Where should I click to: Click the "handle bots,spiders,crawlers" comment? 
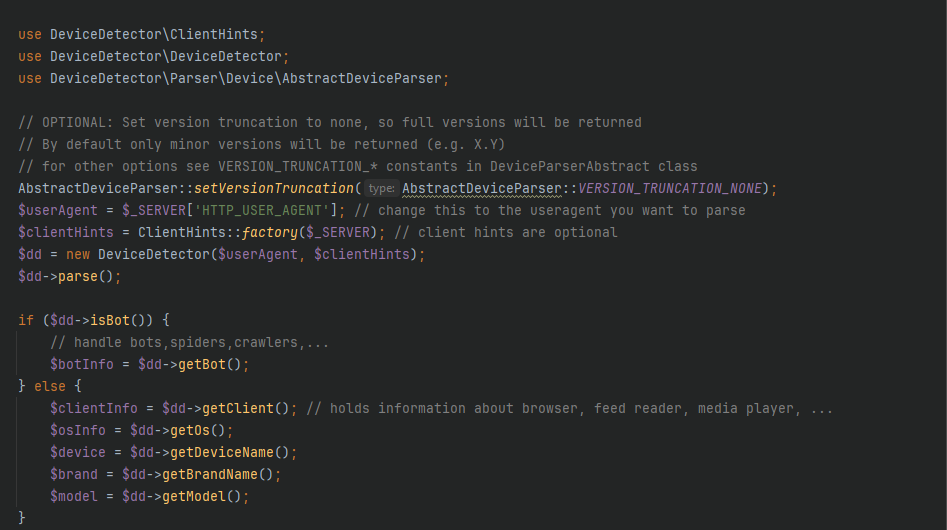188,342
